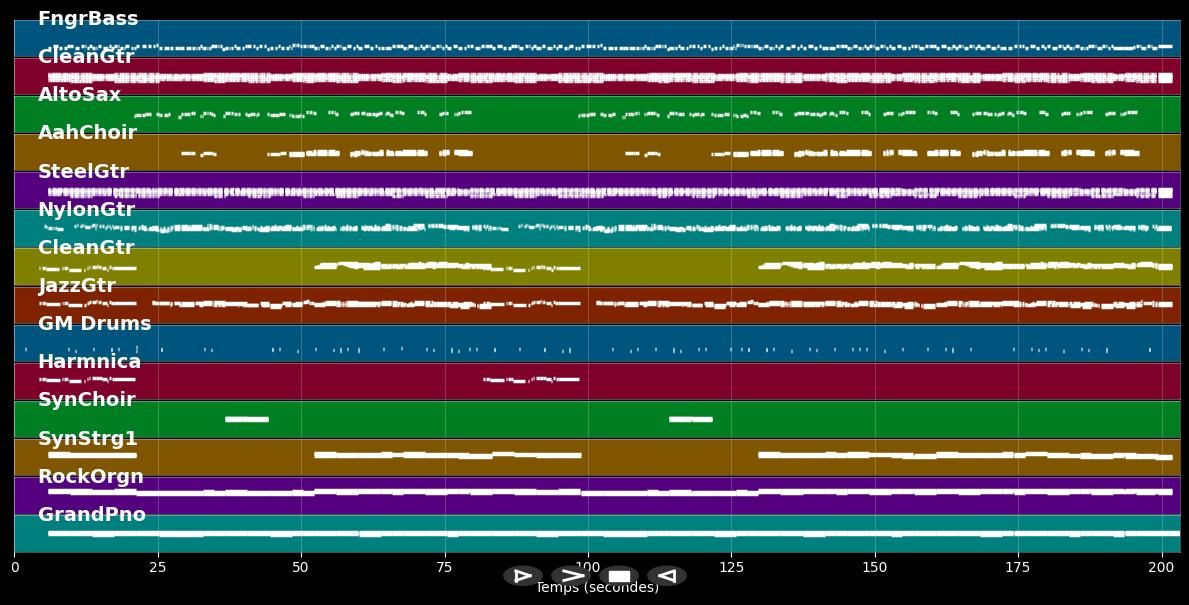Click the left-pointing triangle rewind button
Image resolution: width=1189 pixels, height=605 pixels.
tap(667, 576)
